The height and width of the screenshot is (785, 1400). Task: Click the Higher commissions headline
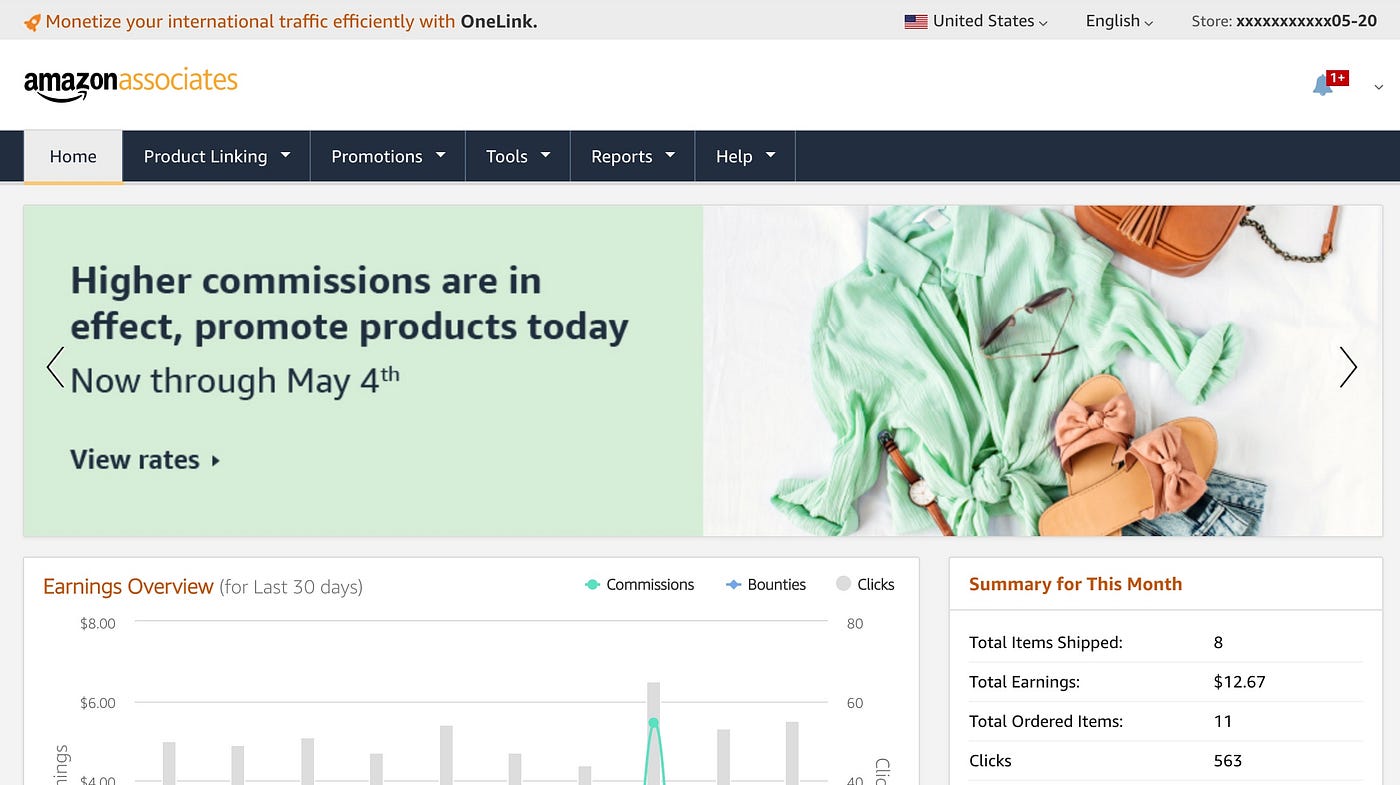[x=349, y=303]
